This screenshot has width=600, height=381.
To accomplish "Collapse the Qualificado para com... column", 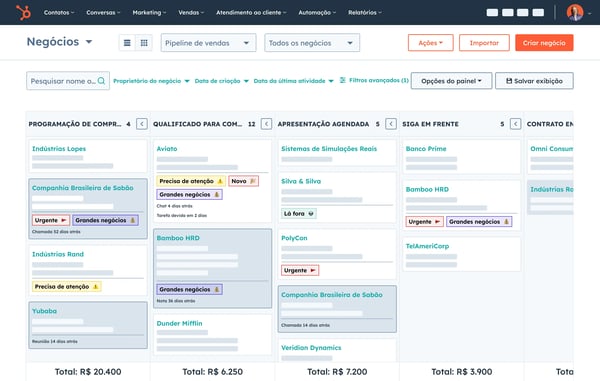I will pyautogui.click(x=266, y=124).
